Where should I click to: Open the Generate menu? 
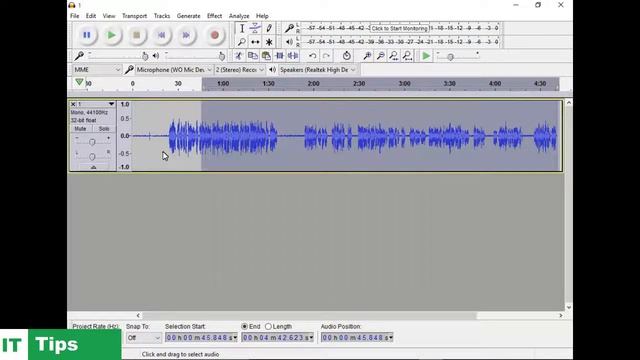pos(189,16)
